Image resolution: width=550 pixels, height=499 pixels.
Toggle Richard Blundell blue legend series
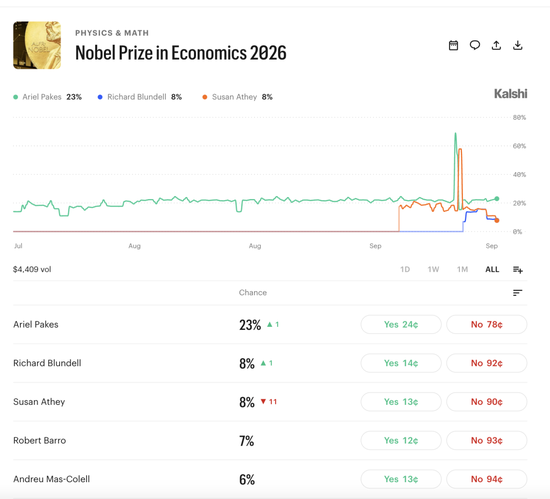140,97
